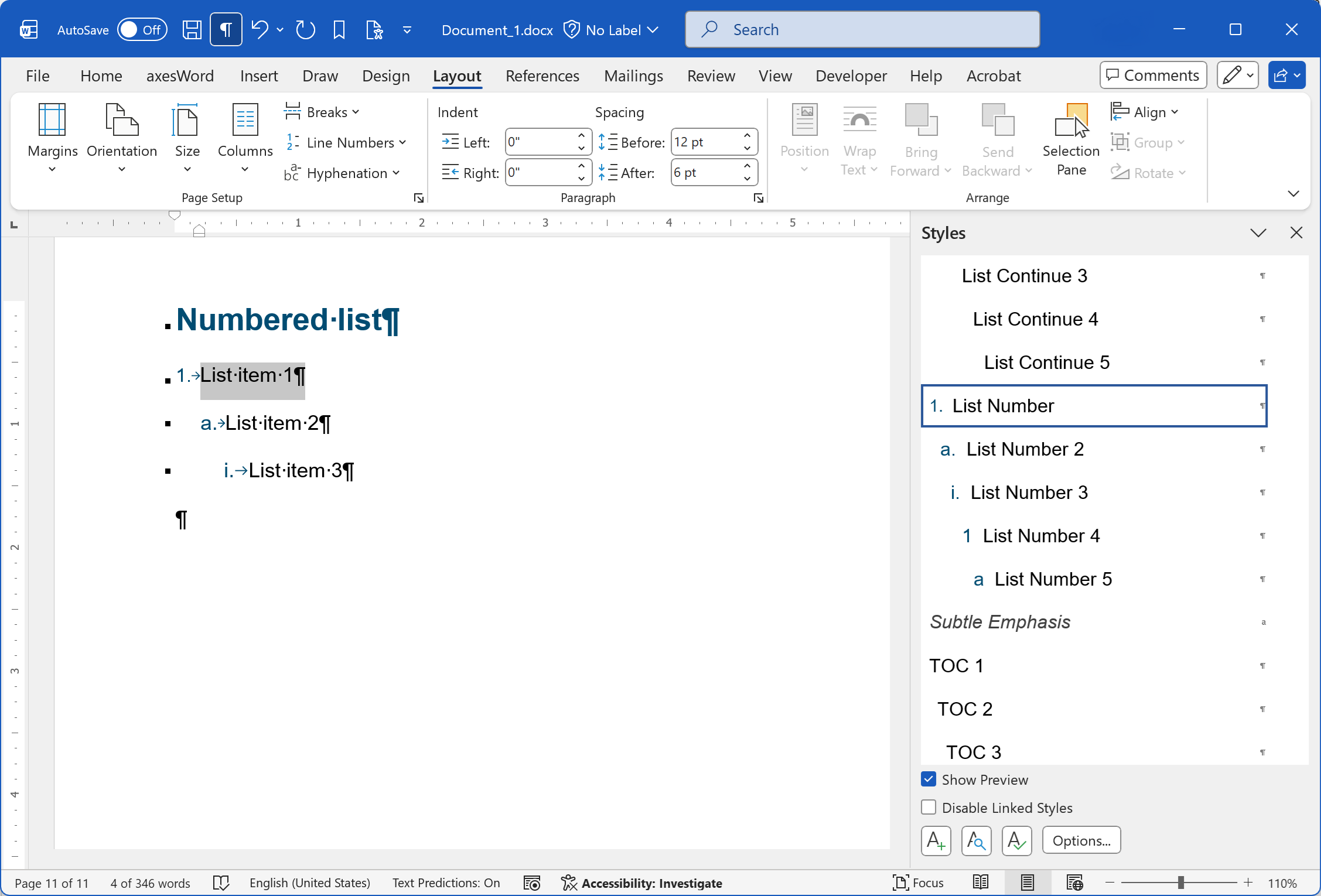The width and height of the screenshot is (1321, 896).
Task: Click the Spacing After input field
Action: 706,173
